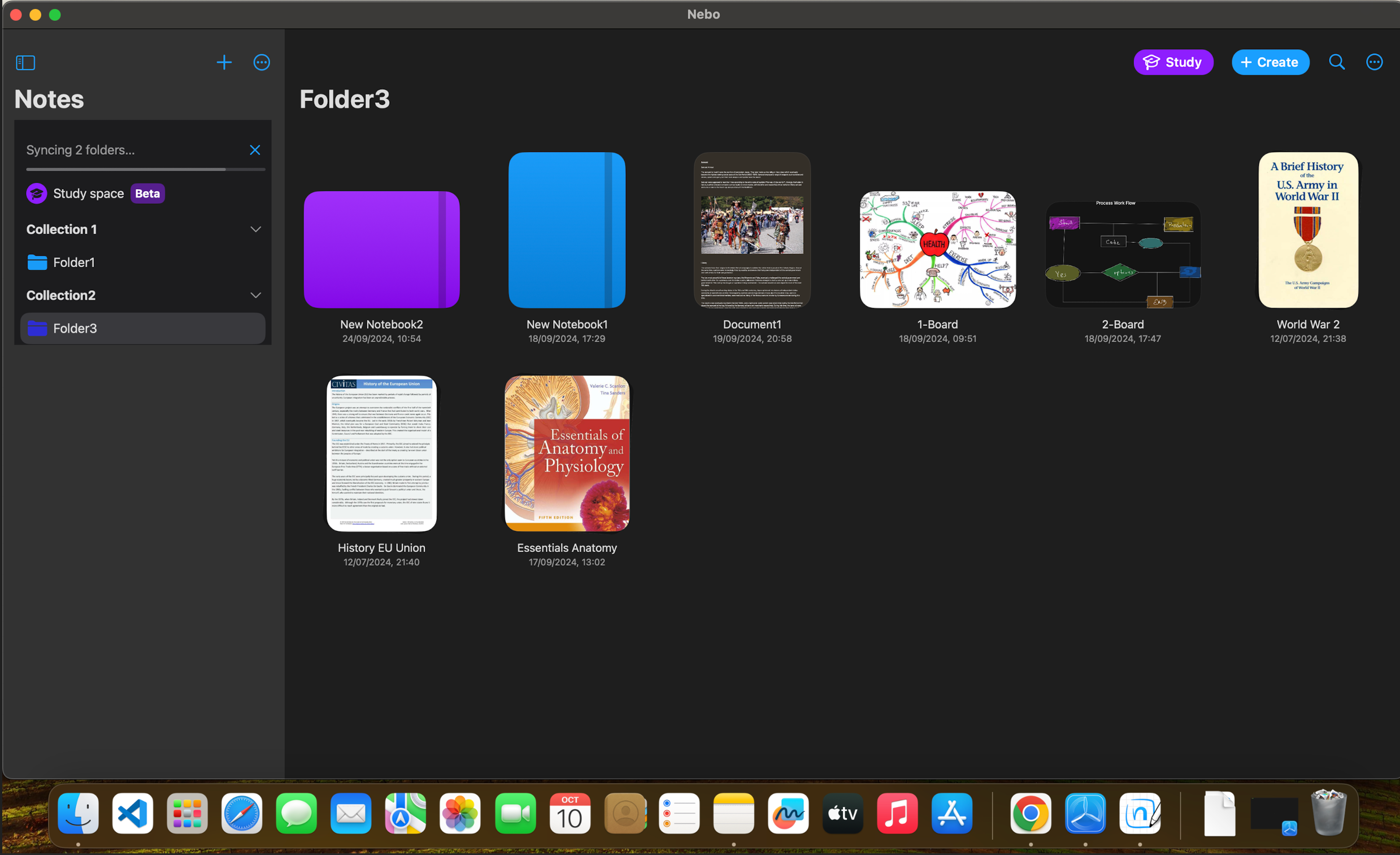Select Folder1 in the sidebar

point(74,263)
